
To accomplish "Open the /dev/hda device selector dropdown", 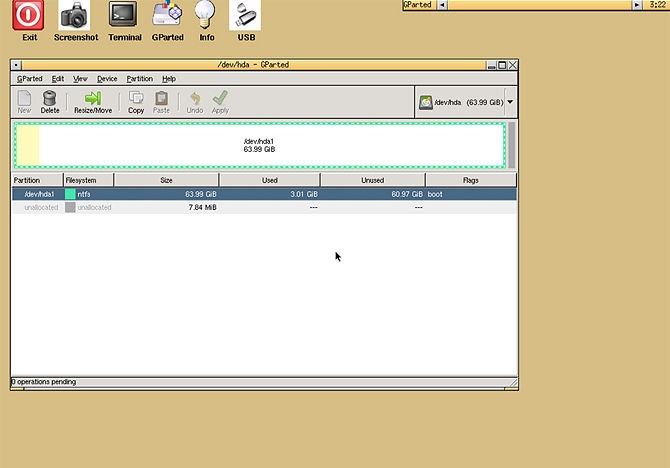I will 466,102.
